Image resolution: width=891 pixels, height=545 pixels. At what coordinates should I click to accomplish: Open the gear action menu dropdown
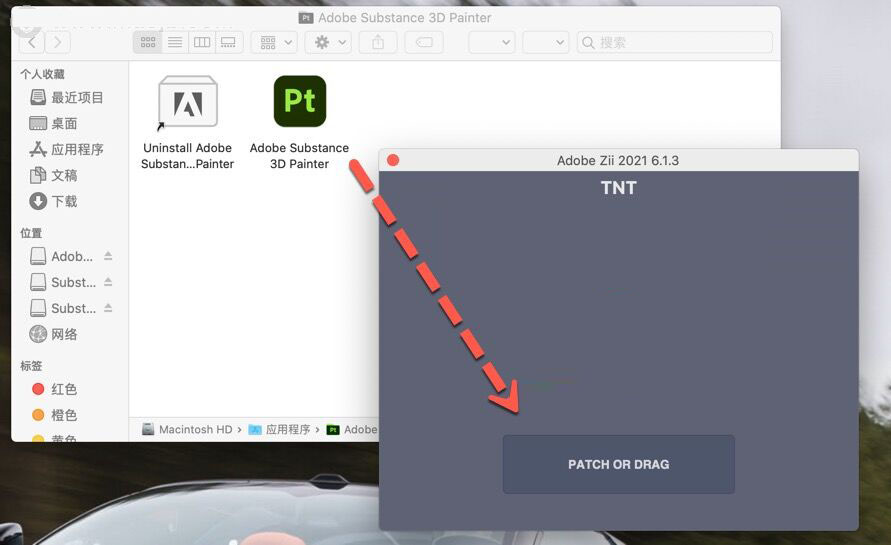[330, 42]
